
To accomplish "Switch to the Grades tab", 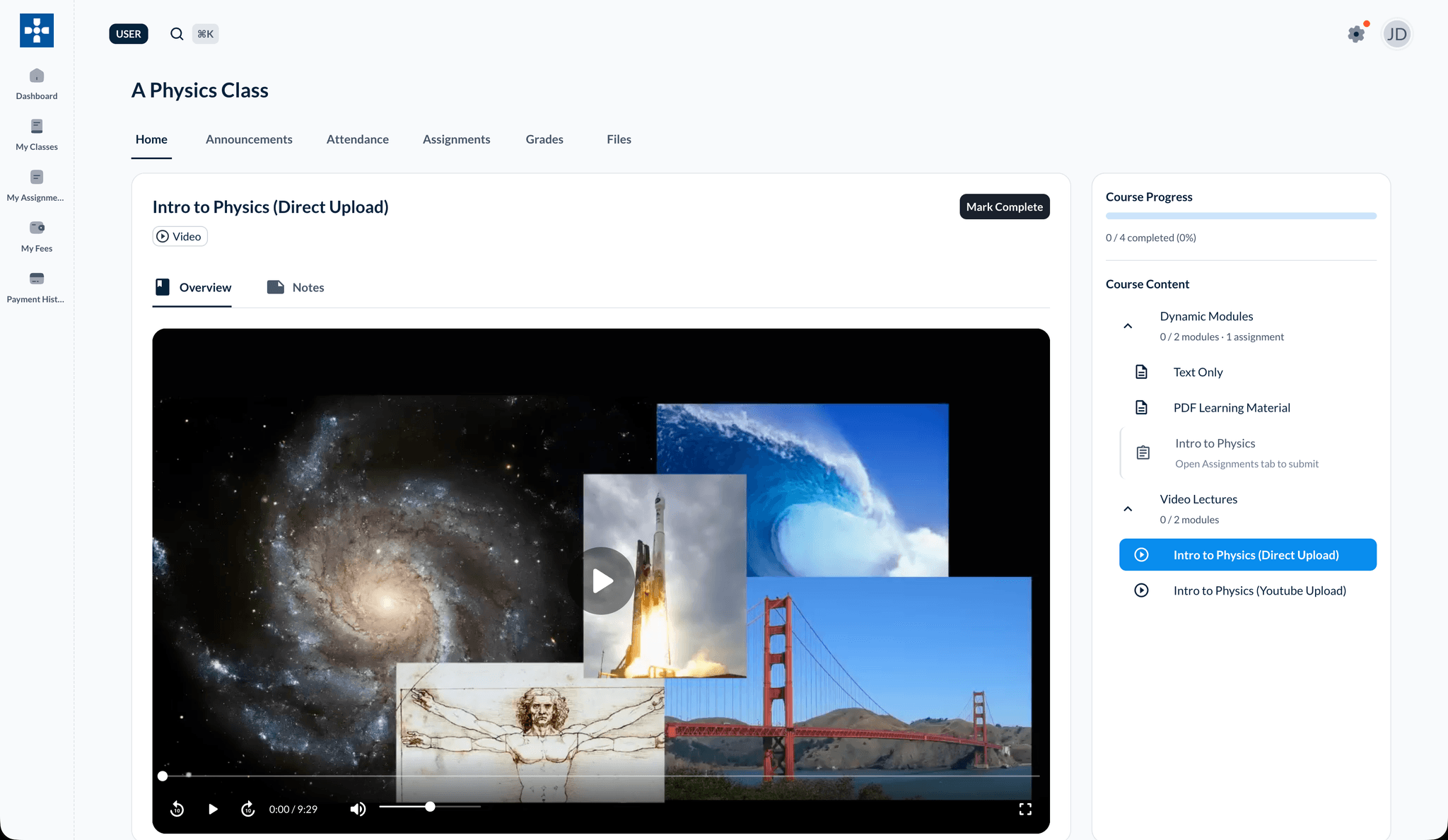I will [544, 139].
